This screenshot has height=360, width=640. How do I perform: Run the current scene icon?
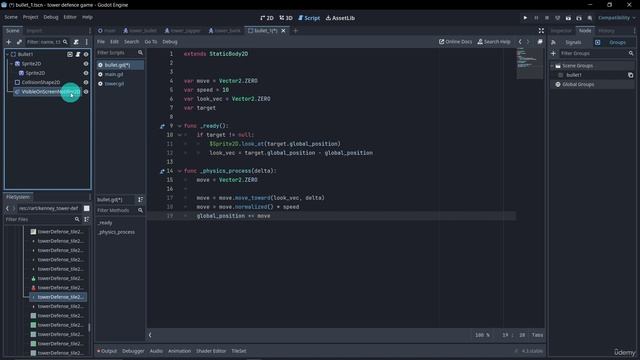coord(568,18)
